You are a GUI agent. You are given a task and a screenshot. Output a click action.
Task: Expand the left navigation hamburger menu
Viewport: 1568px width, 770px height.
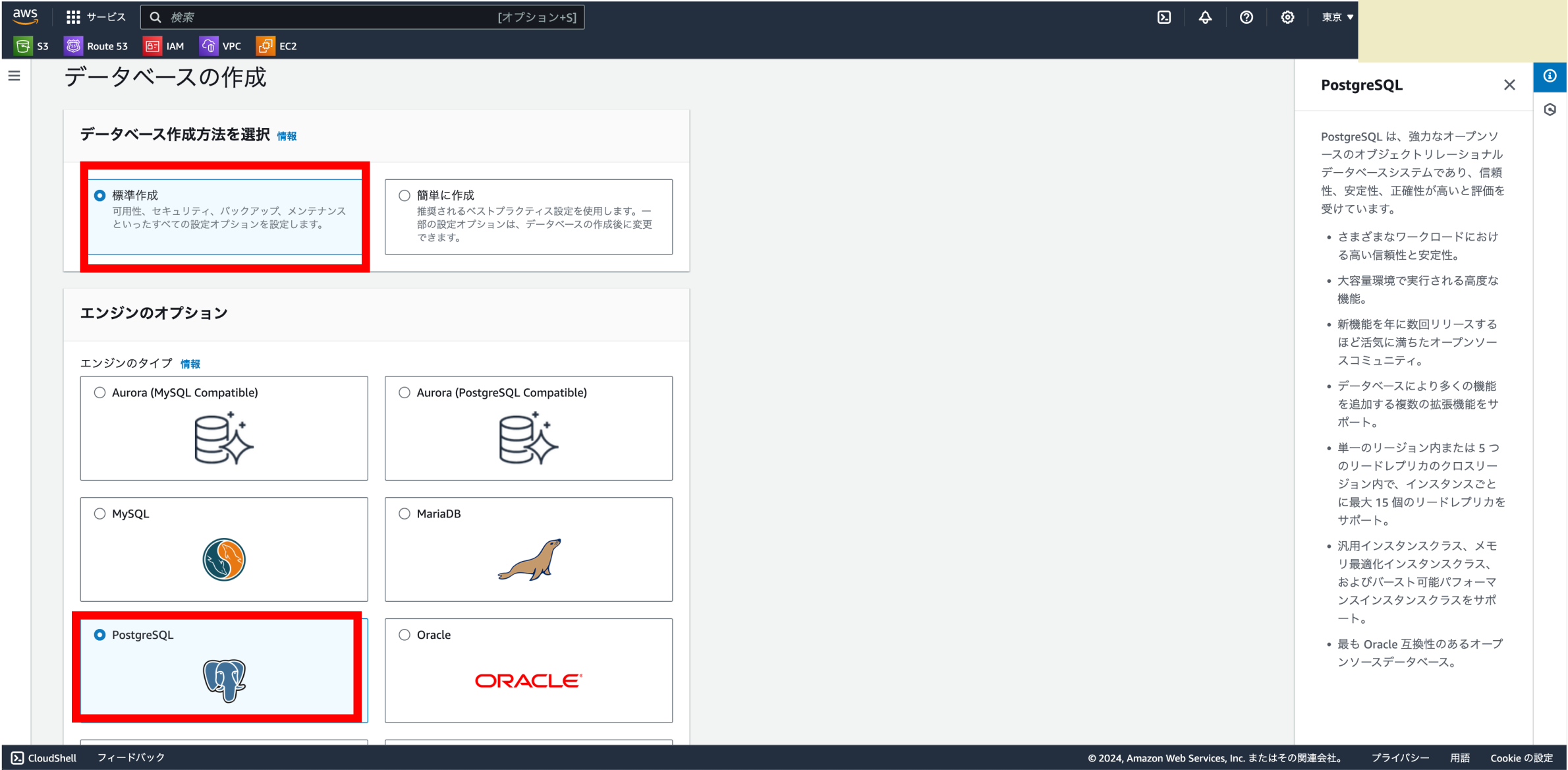(x=14, y=76)
